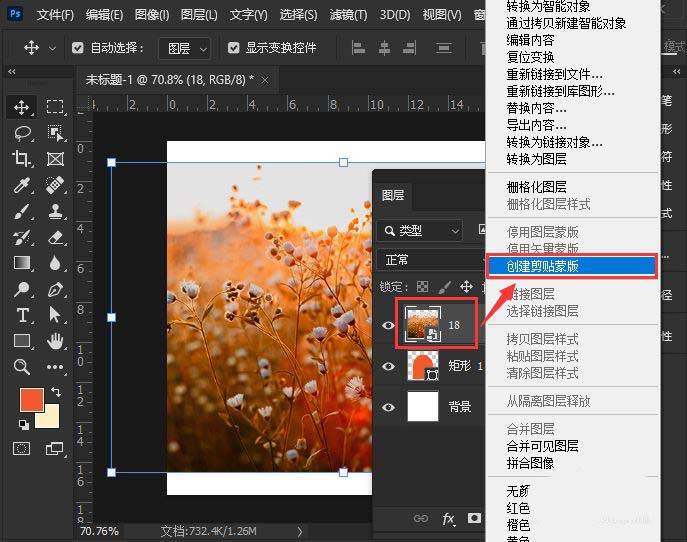
Task: Open the 正常 blend mode dropdown
Action: [430, 260]
